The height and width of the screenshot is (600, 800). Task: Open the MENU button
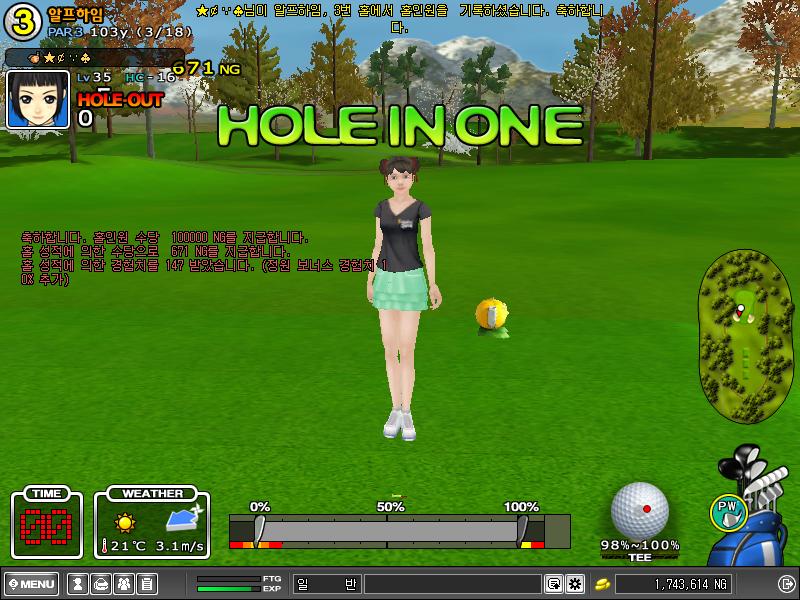click(32, 584)
